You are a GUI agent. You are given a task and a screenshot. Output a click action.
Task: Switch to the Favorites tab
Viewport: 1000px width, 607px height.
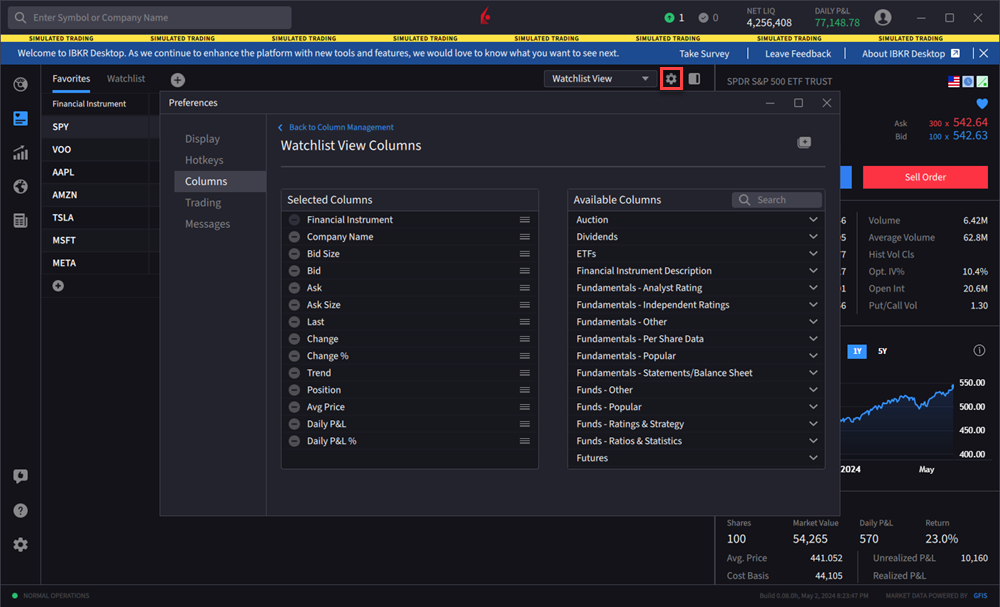71,78
